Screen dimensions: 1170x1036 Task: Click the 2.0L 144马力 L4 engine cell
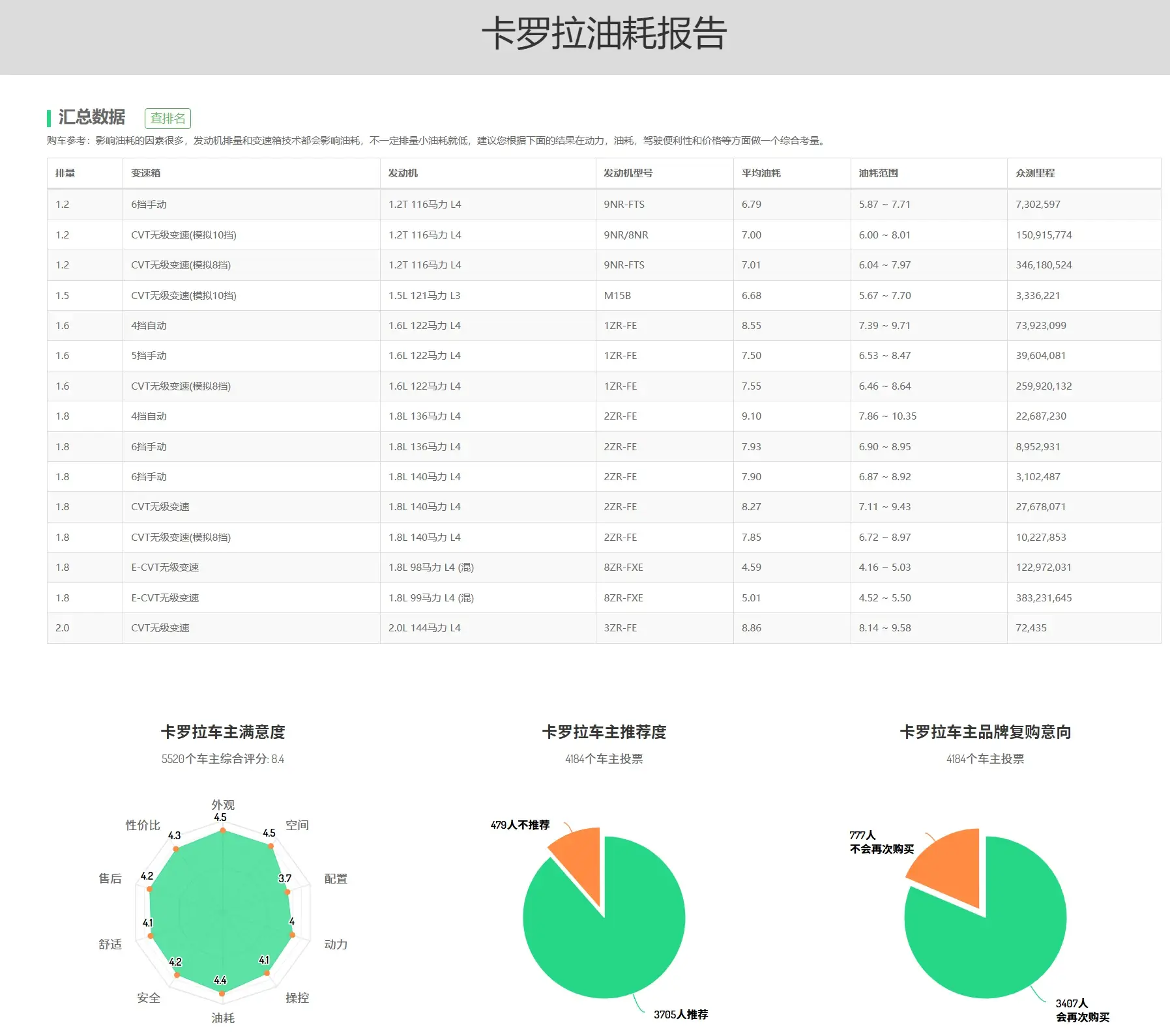(424, 628)
